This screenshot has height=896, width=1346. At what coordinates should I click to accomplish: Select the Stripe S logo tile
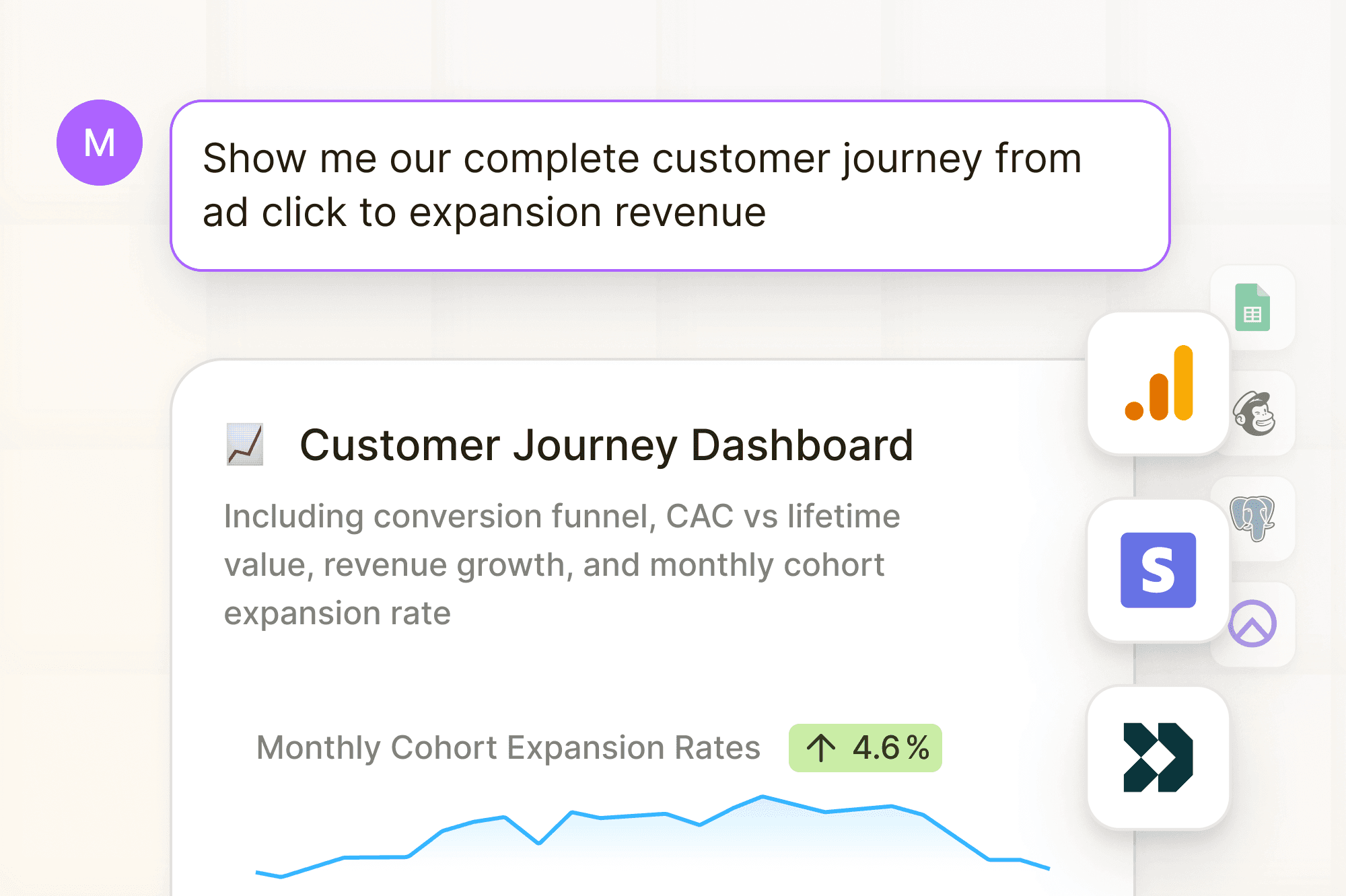[1158, 570]
